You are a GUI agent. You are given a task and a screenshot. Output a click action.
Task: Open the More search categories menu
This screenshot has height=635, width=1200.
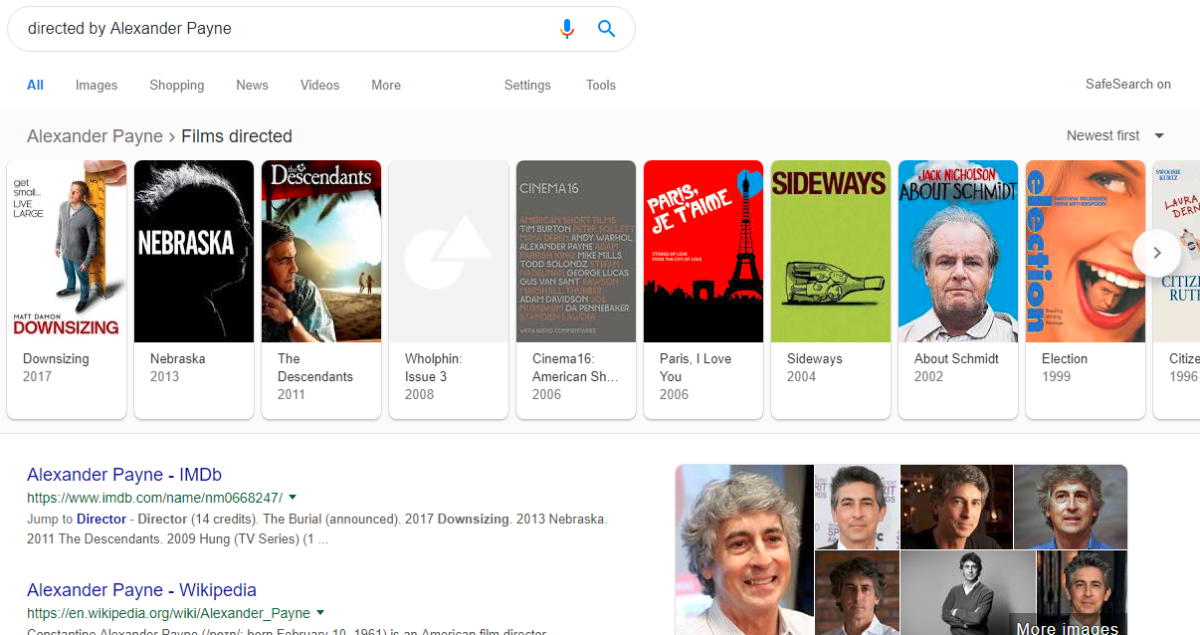[x=386, y=85]
